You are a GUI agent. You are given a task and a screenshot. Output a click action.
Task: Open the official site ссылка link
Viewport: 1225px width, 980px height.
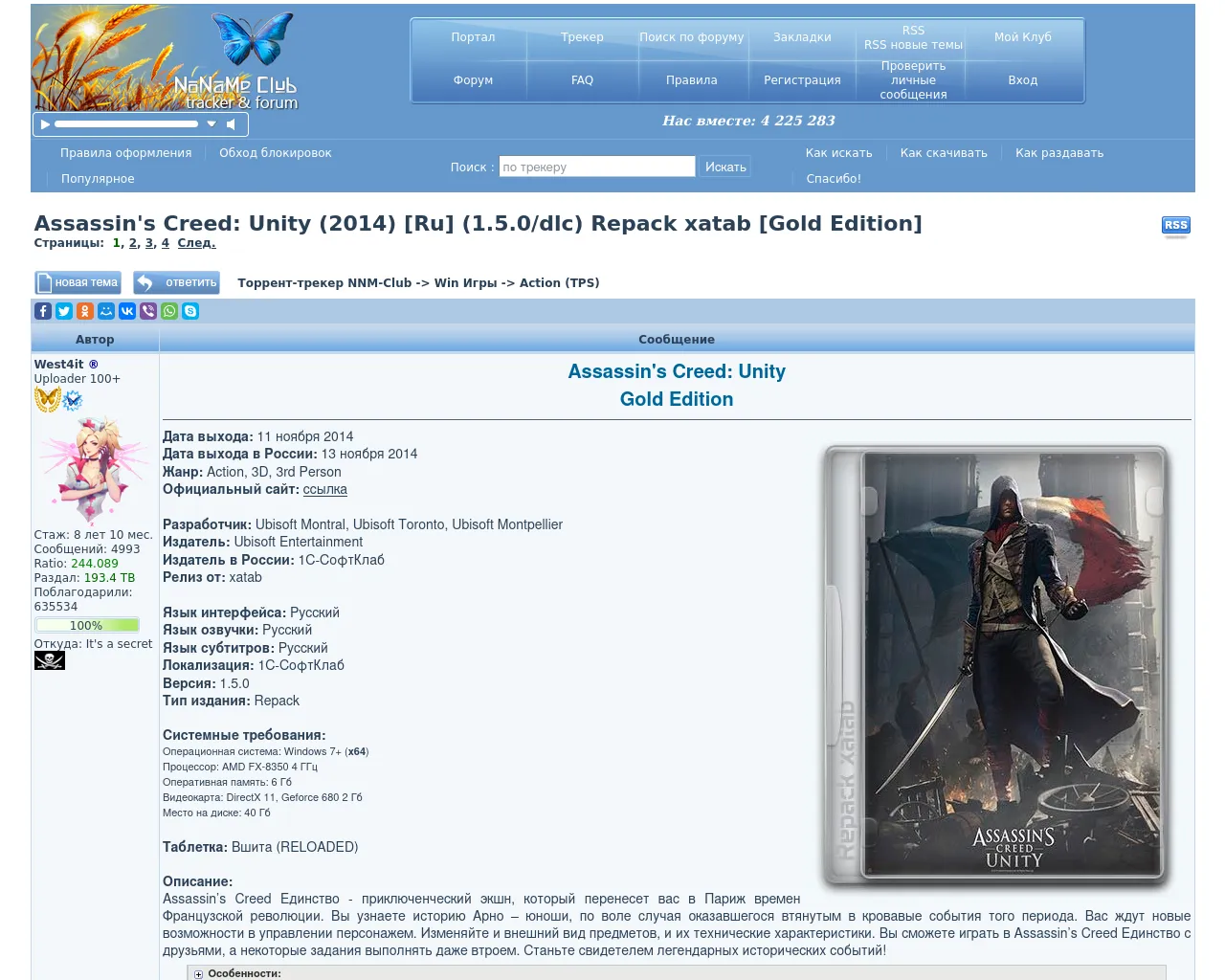[x=324, y=490]
